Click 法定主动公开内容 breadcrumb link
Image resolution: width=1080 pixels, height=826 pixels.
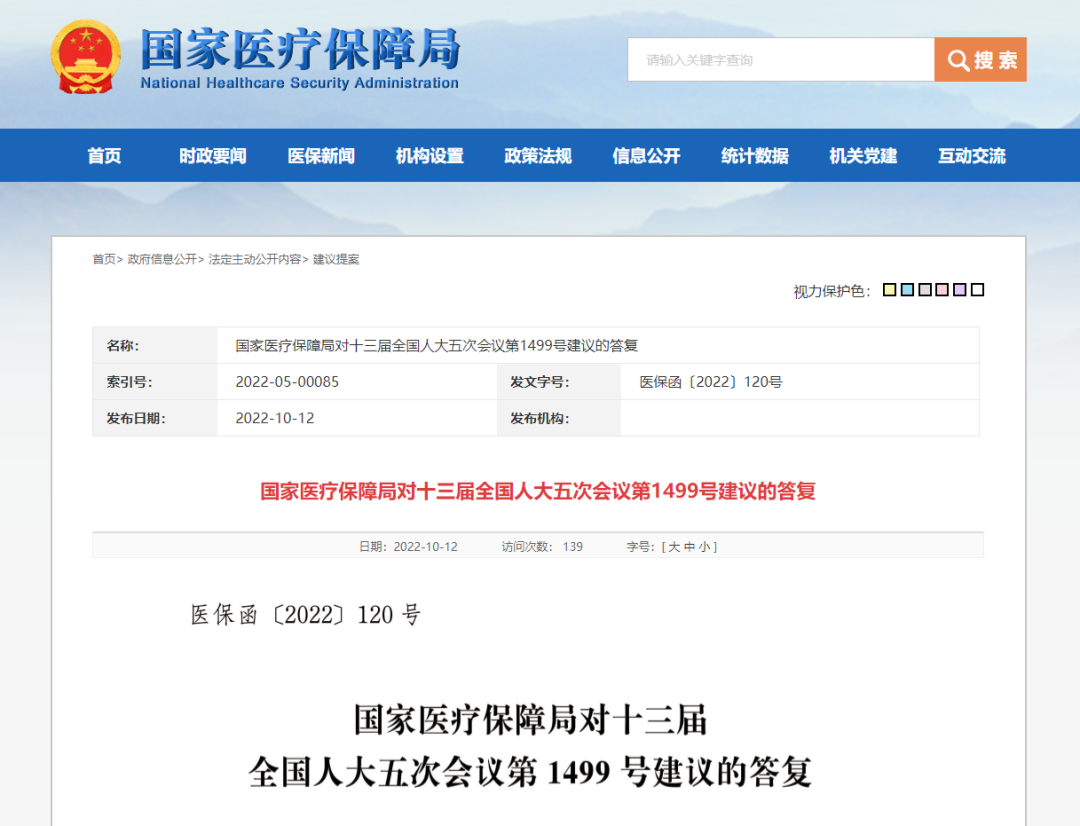[254, 259]
